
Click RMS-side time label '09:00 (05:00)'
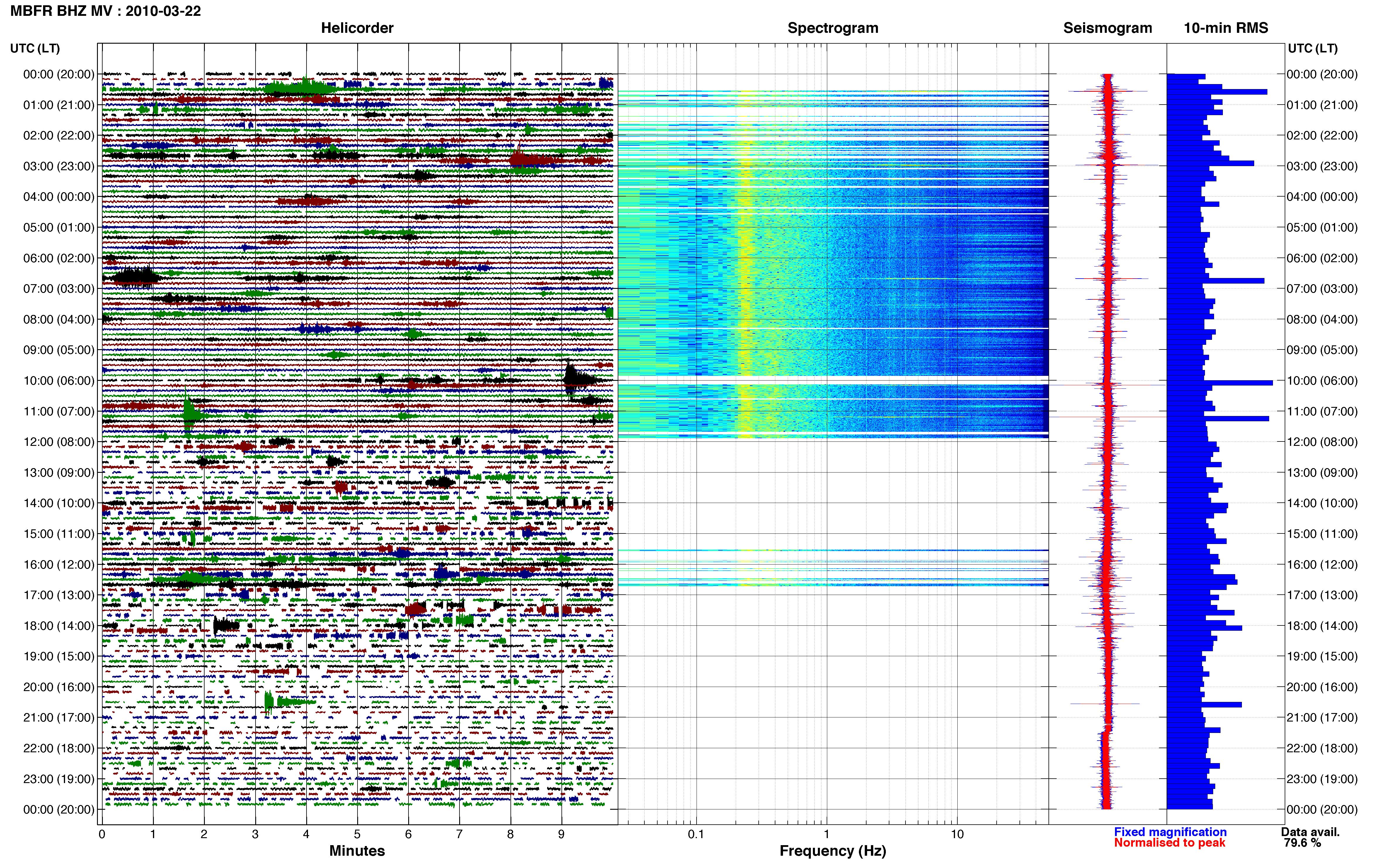(1322, 350)
